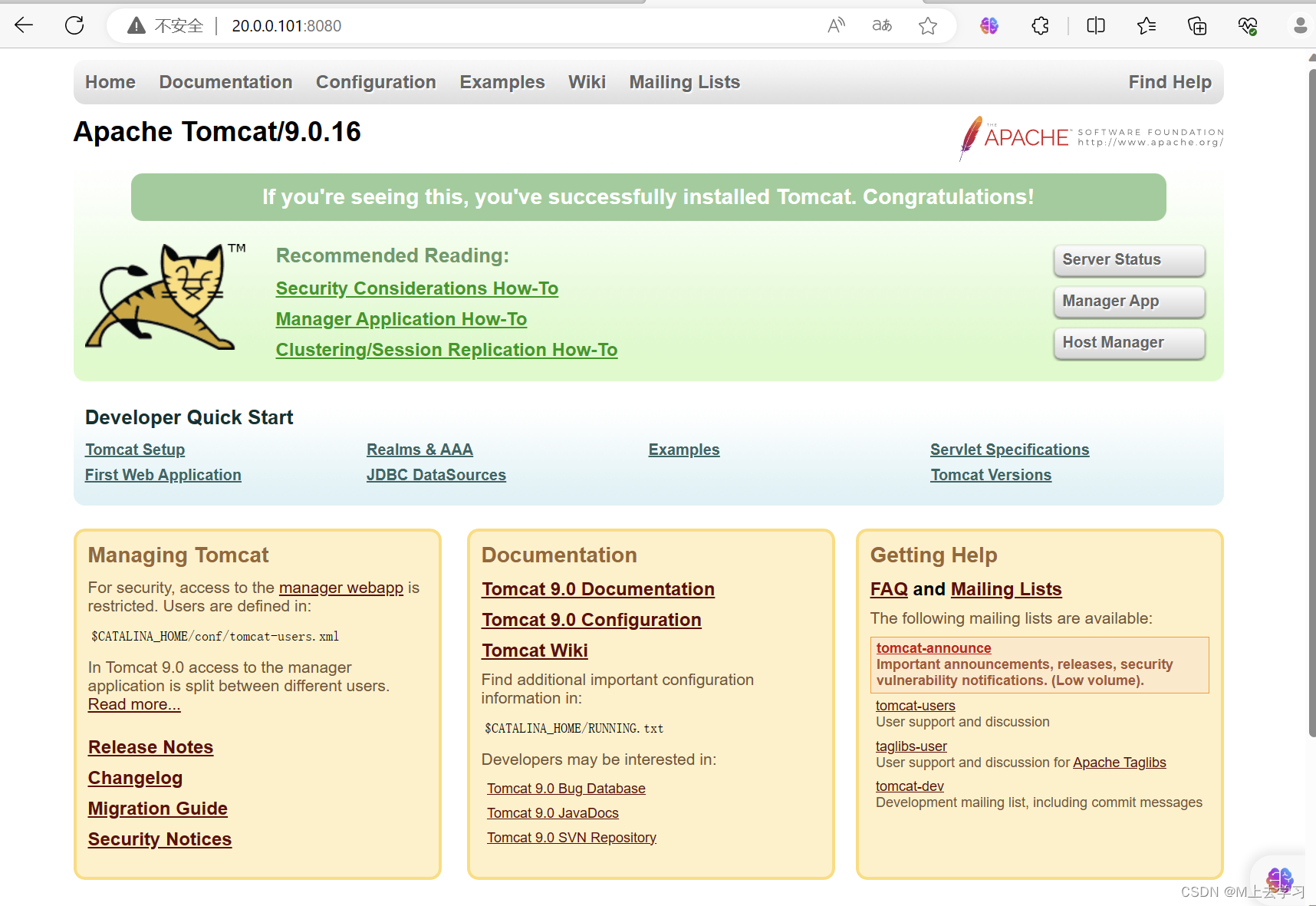This screenshot has width=1316, height=906.
Task: Open the Wiki nav item
Action: click(x=587, y=82)
